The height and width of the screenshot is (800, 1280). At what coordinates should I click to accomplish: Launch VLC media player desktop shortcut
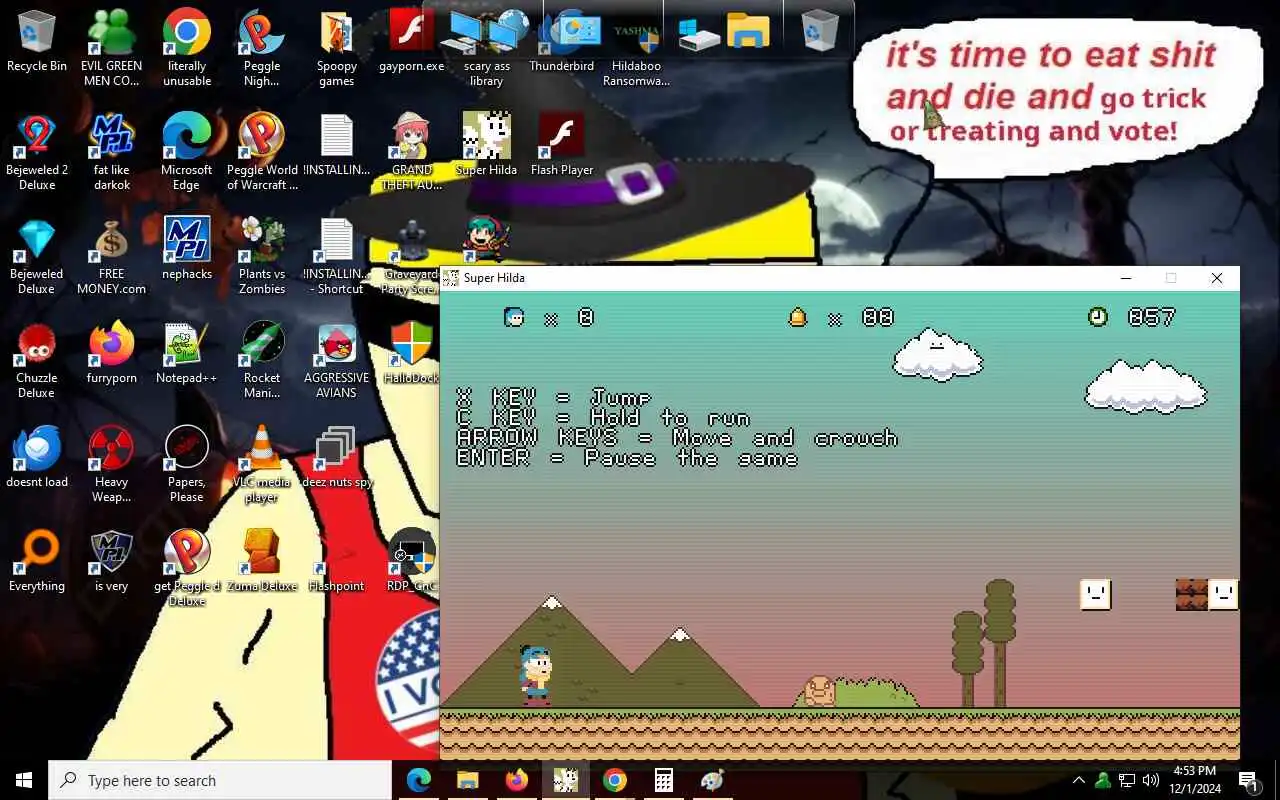(x=262, y=464)
